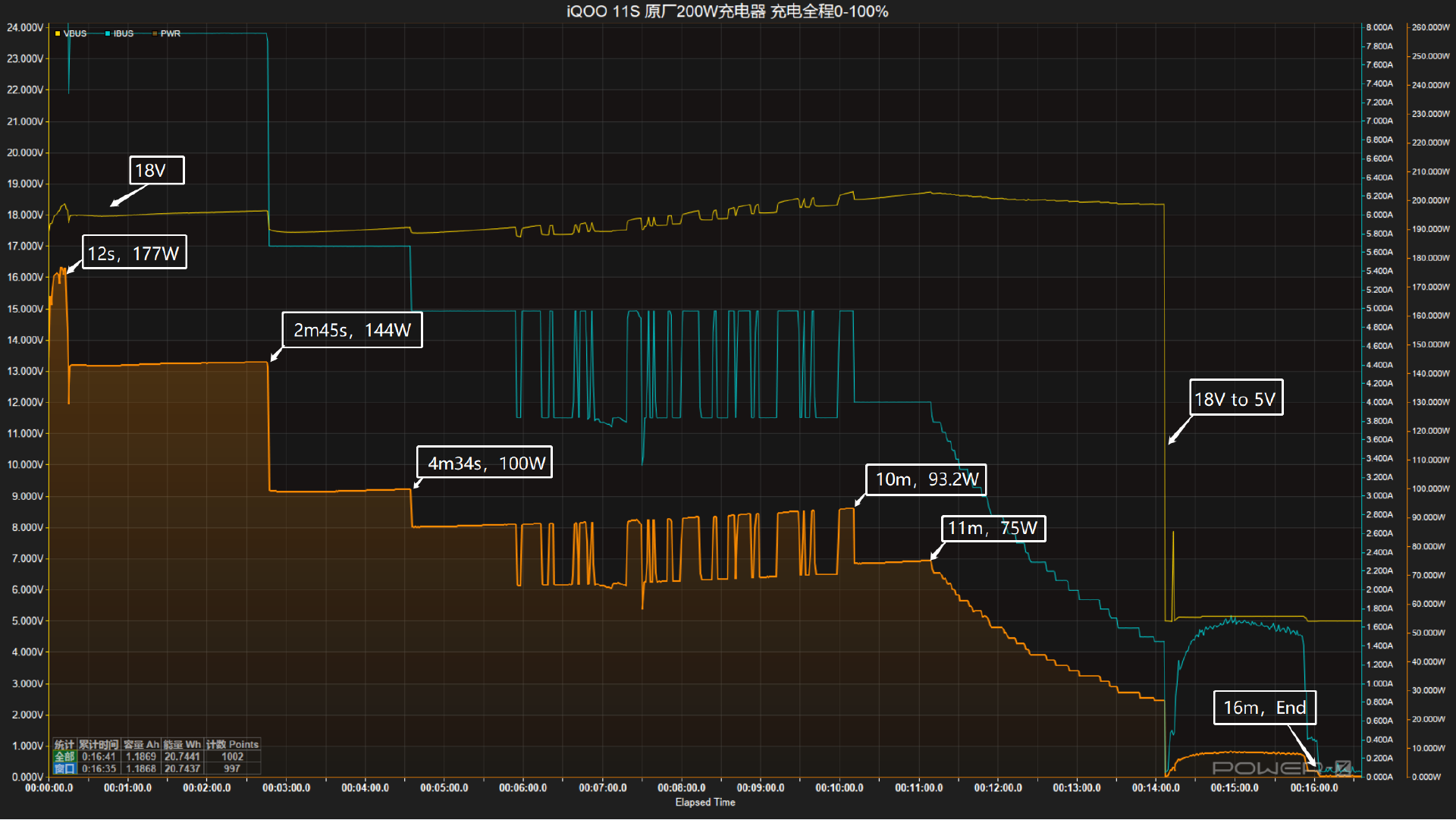Click the 能量 Wh column header
The image size is (1456, 820).
point(182,744)
